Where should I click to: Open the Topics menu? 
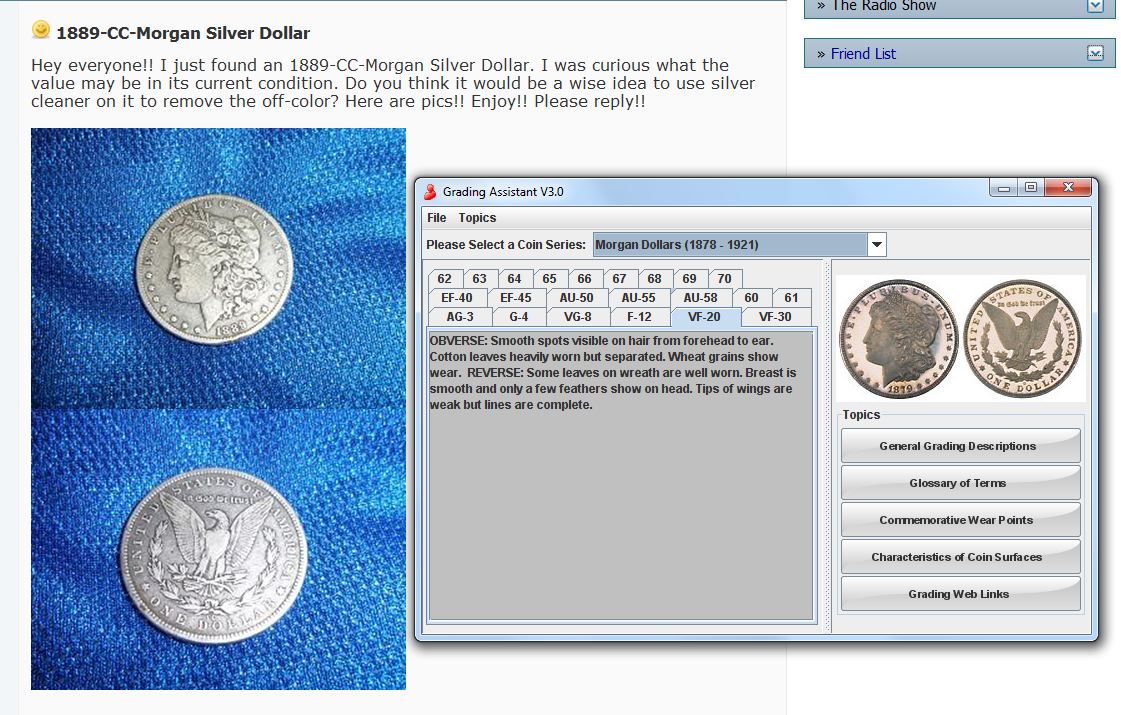click(477, 218)
